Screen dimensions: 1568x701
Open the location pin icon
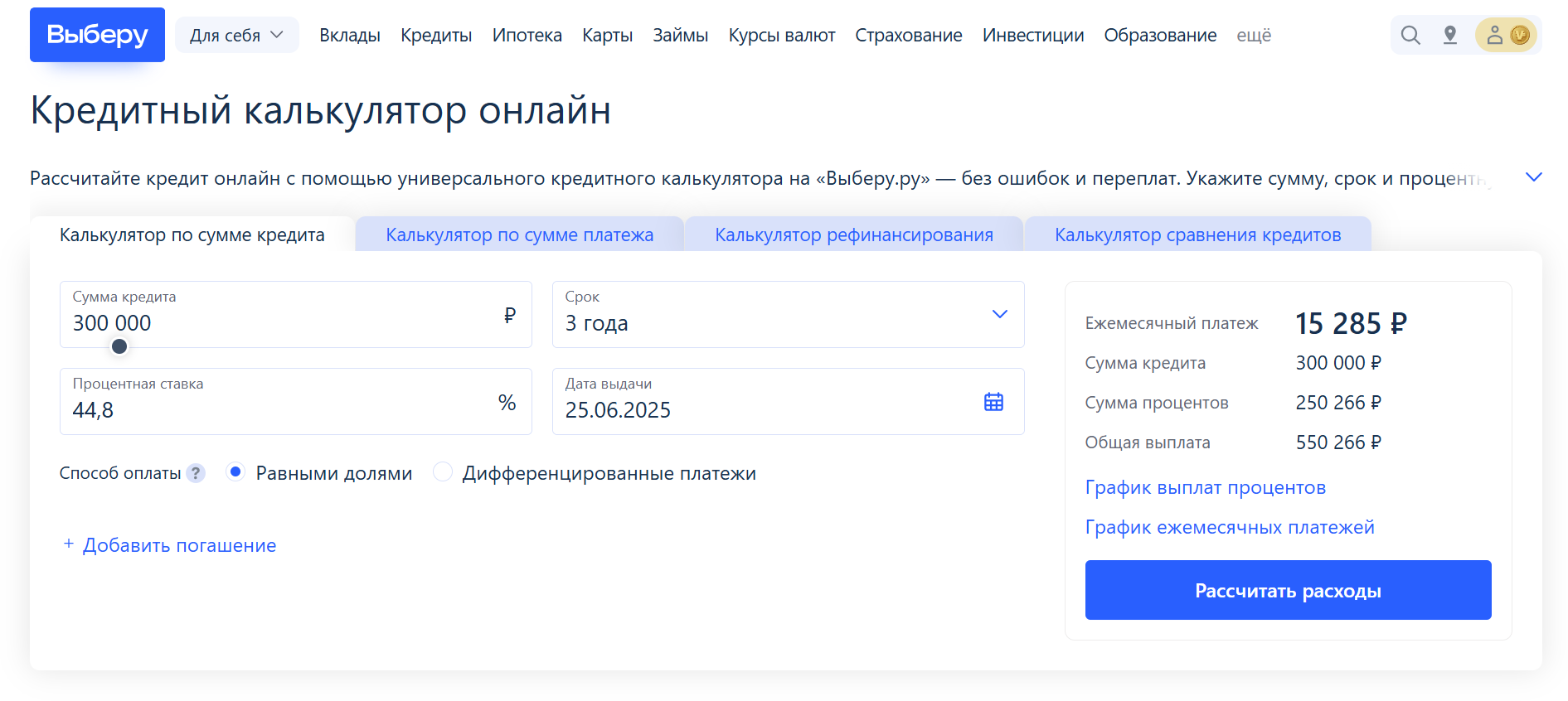click(1449, 35)
